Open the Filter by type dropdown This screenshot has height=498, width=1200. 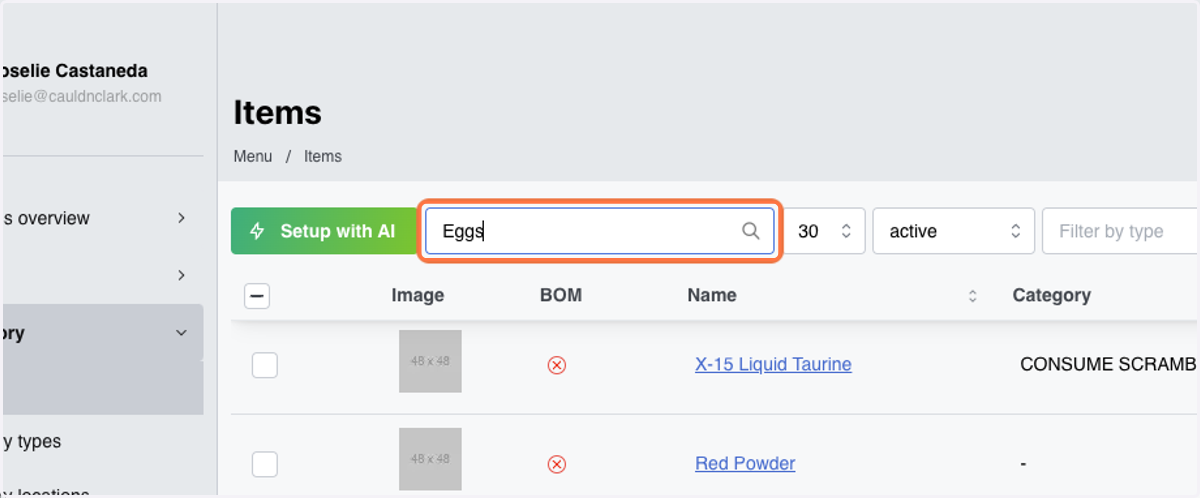click(1120, 231)
